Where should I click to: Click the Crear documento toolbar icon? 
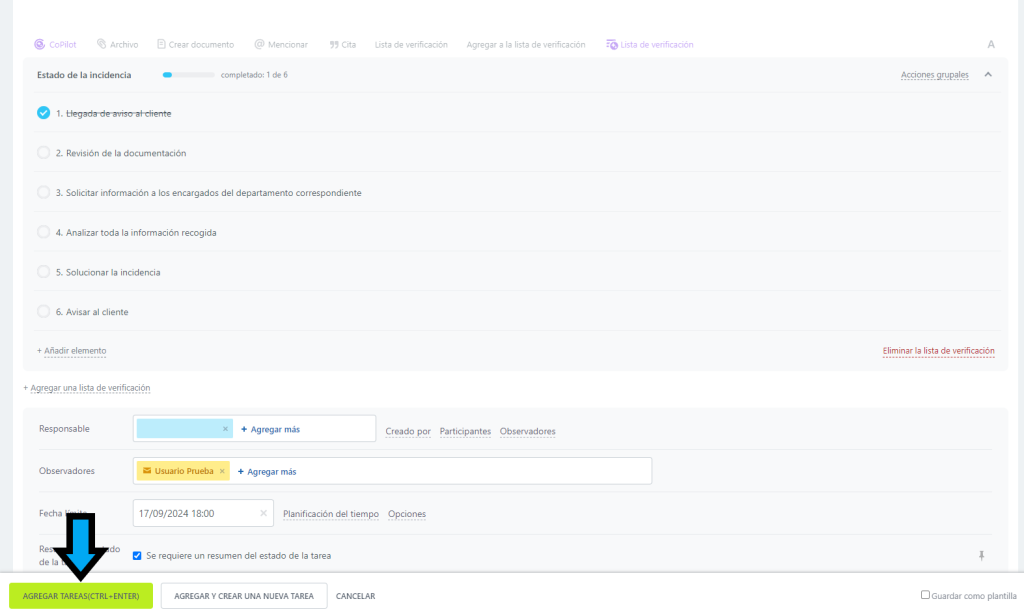click(x=161, y=45)
